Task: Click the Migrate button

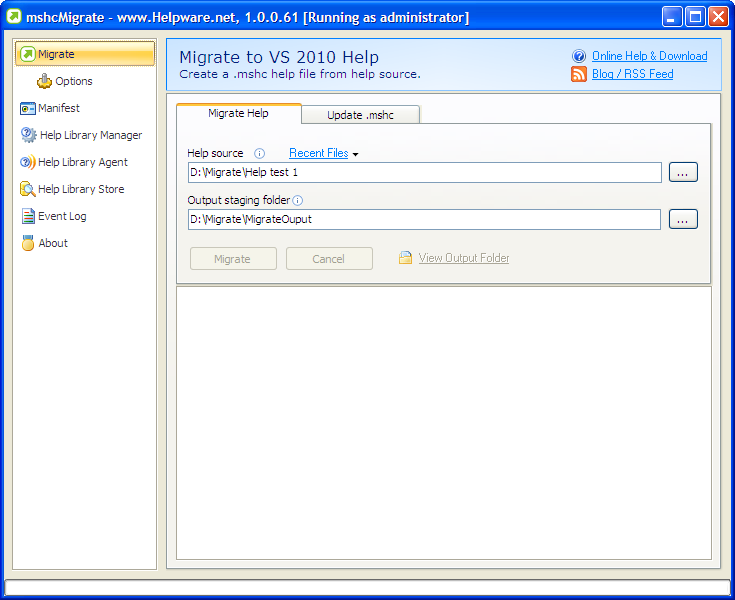Action: point(233,259)
